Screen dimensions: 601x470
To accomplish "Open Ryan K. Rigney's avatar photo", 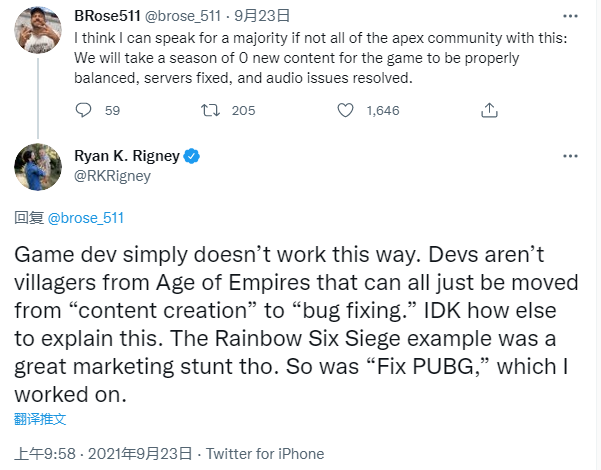I will pos(39,166).
